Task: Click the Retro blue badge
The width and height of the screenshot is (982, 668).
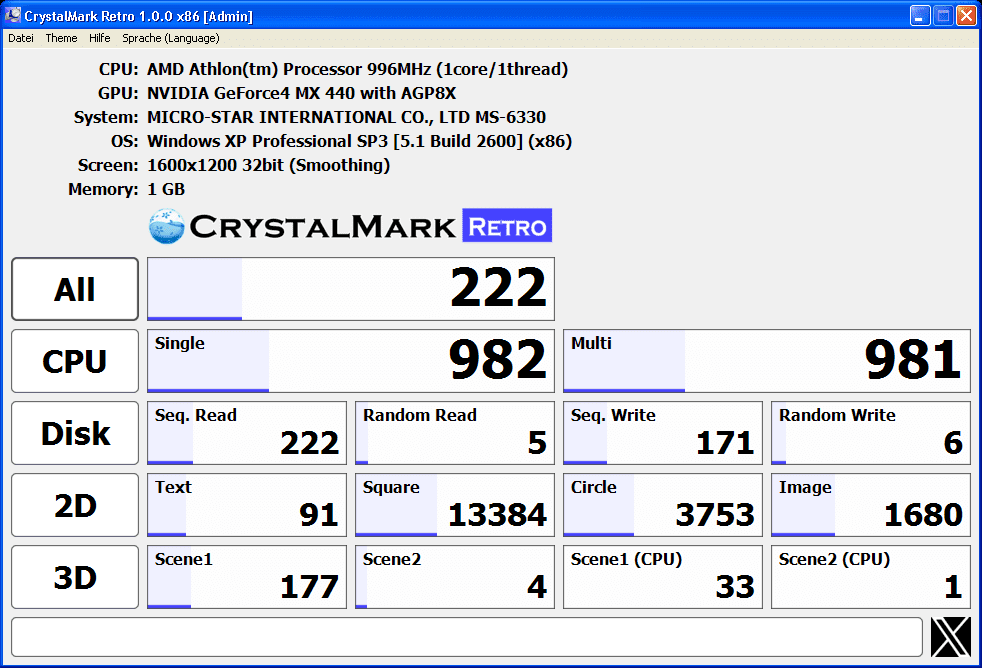Action: coord(507,225)
